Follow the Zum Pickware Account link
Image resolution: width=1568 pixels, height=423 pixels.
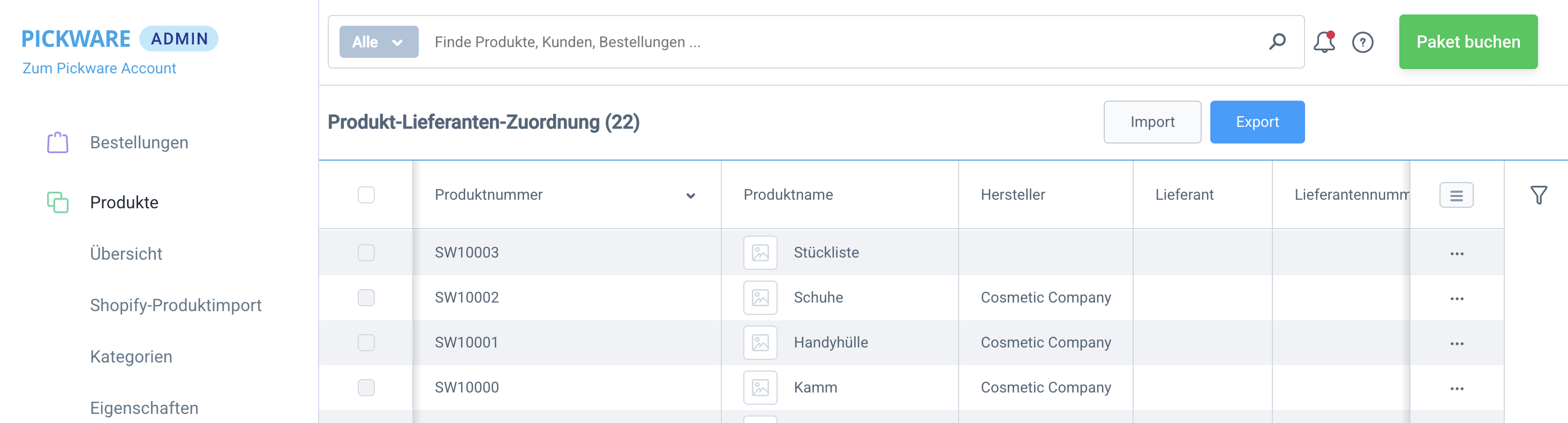pos(99,68)
